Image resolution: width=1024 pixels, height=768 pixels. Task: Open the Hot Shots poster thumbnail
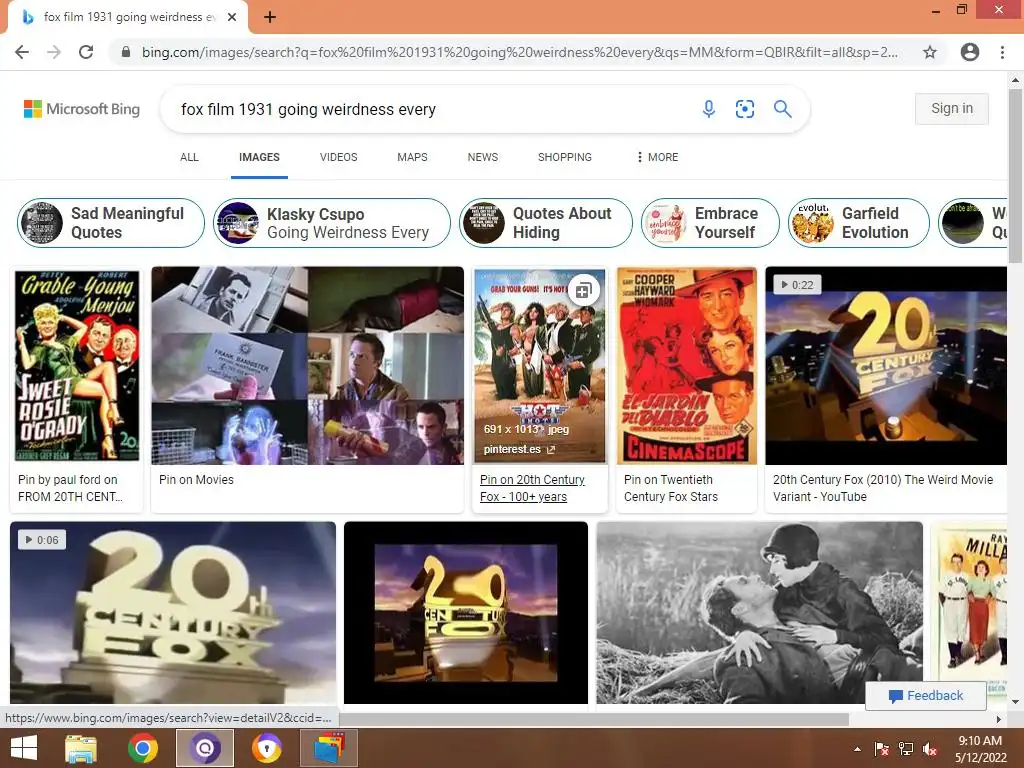(x=540, y=366)
